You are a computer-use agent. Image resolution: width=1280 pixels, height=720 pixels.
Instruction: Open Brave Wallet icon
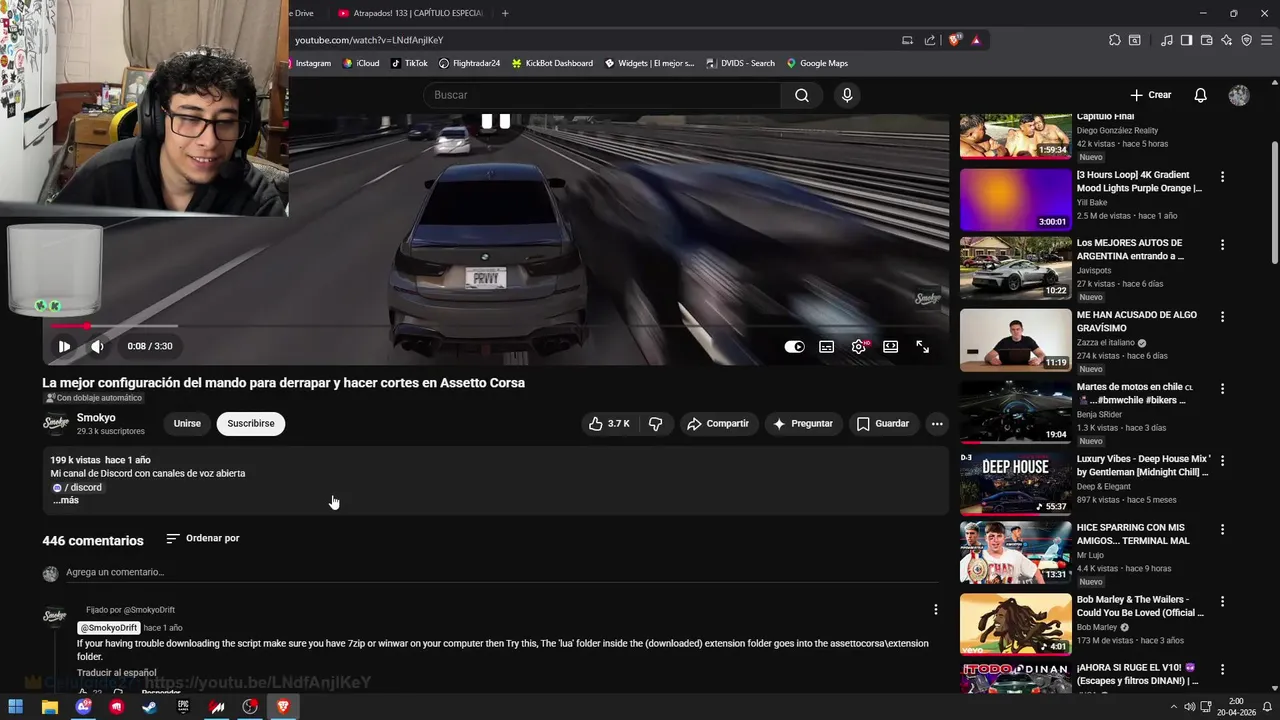tap(1206, 40)
